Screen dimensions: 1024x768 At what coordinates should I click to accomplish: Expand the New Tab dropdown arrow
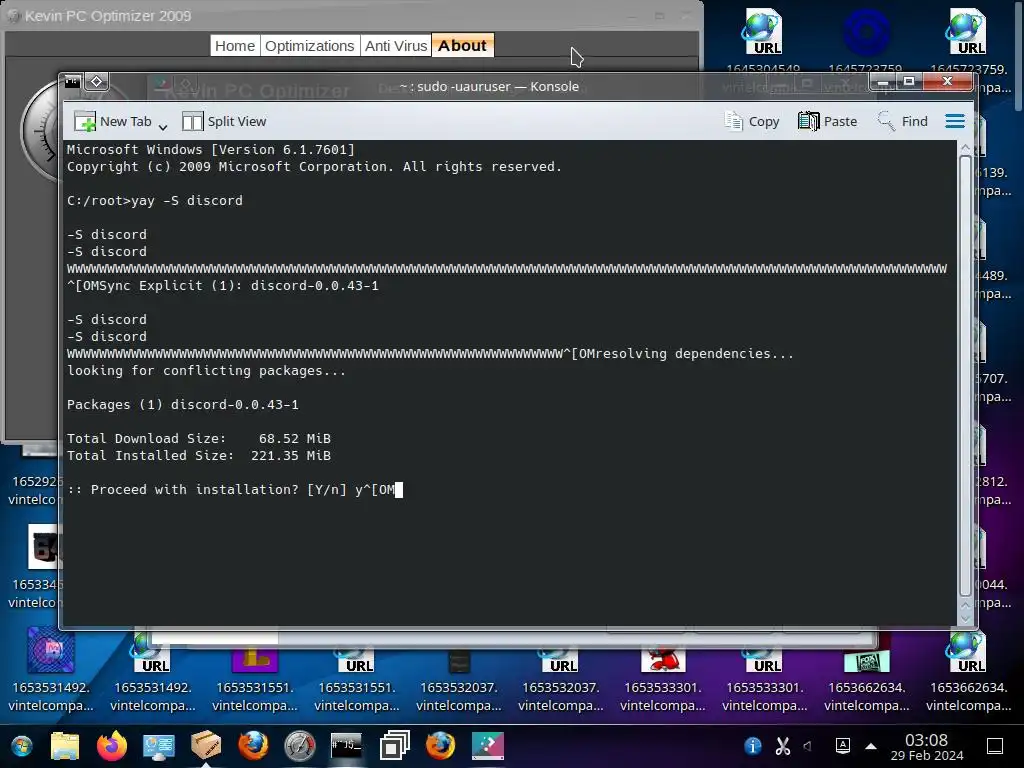pos(163,126)
